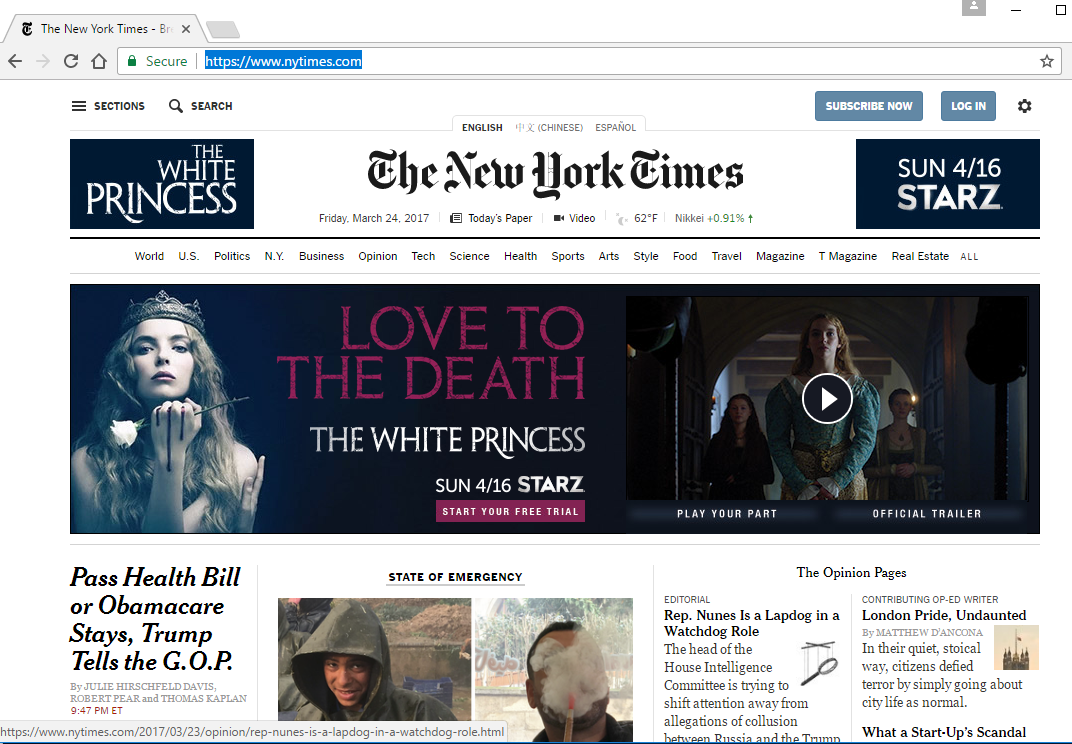Click the magnifying glass puppet editorial illustration
Viewport: 1072px width, 744px height.
pyautogui.click(x=818, y=663)
